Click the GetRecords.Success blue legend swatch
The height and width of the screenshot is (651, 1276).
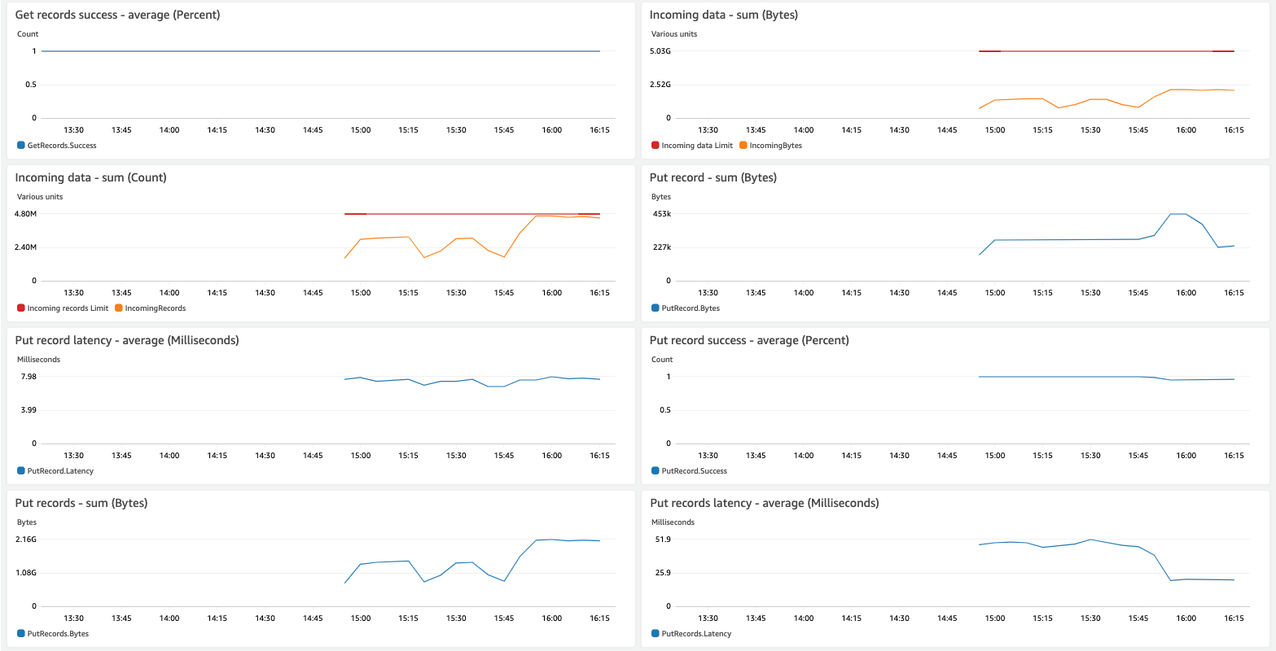coord(21,145)
